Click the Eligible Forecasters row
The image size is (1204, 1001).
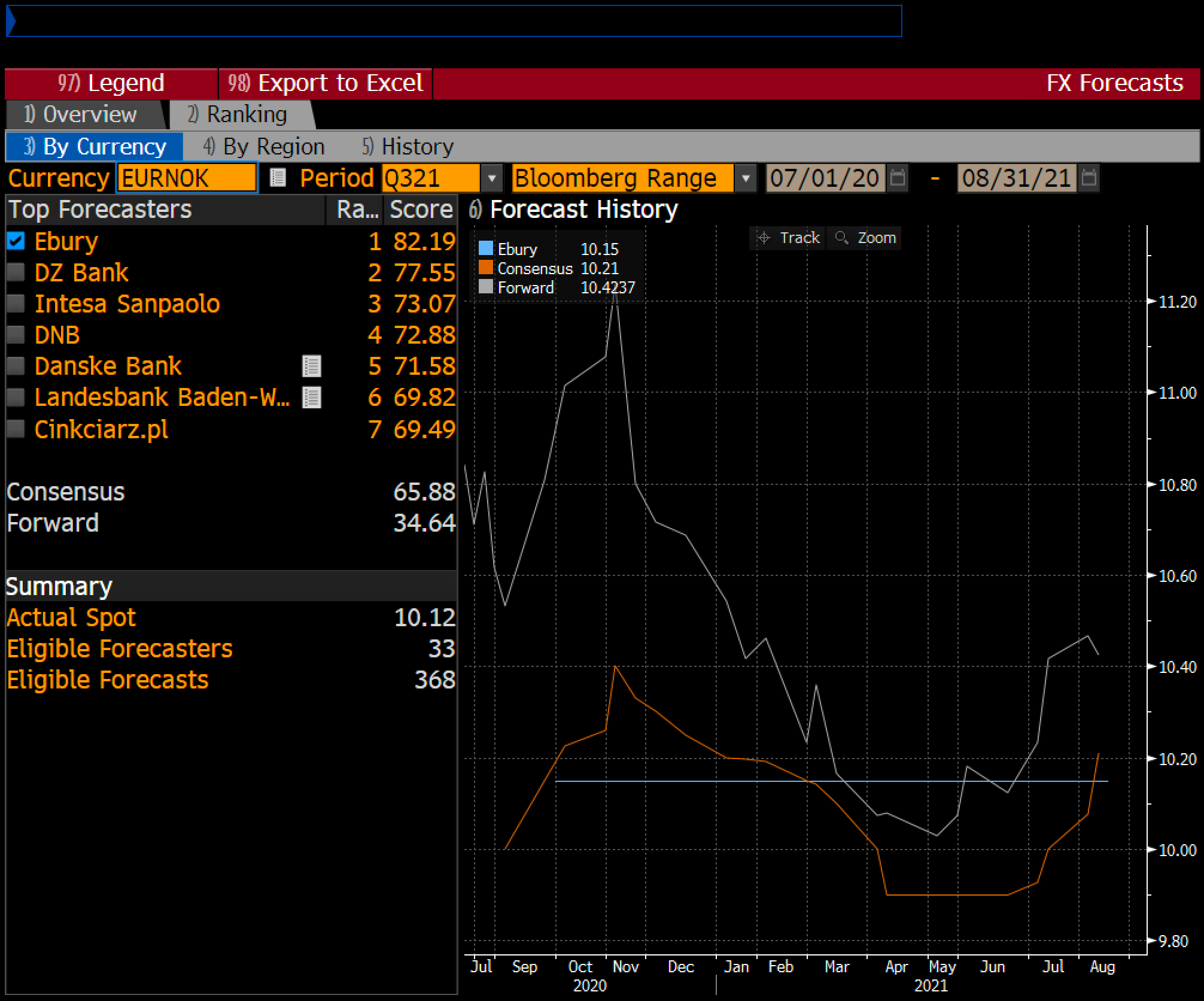pos(231,648)
